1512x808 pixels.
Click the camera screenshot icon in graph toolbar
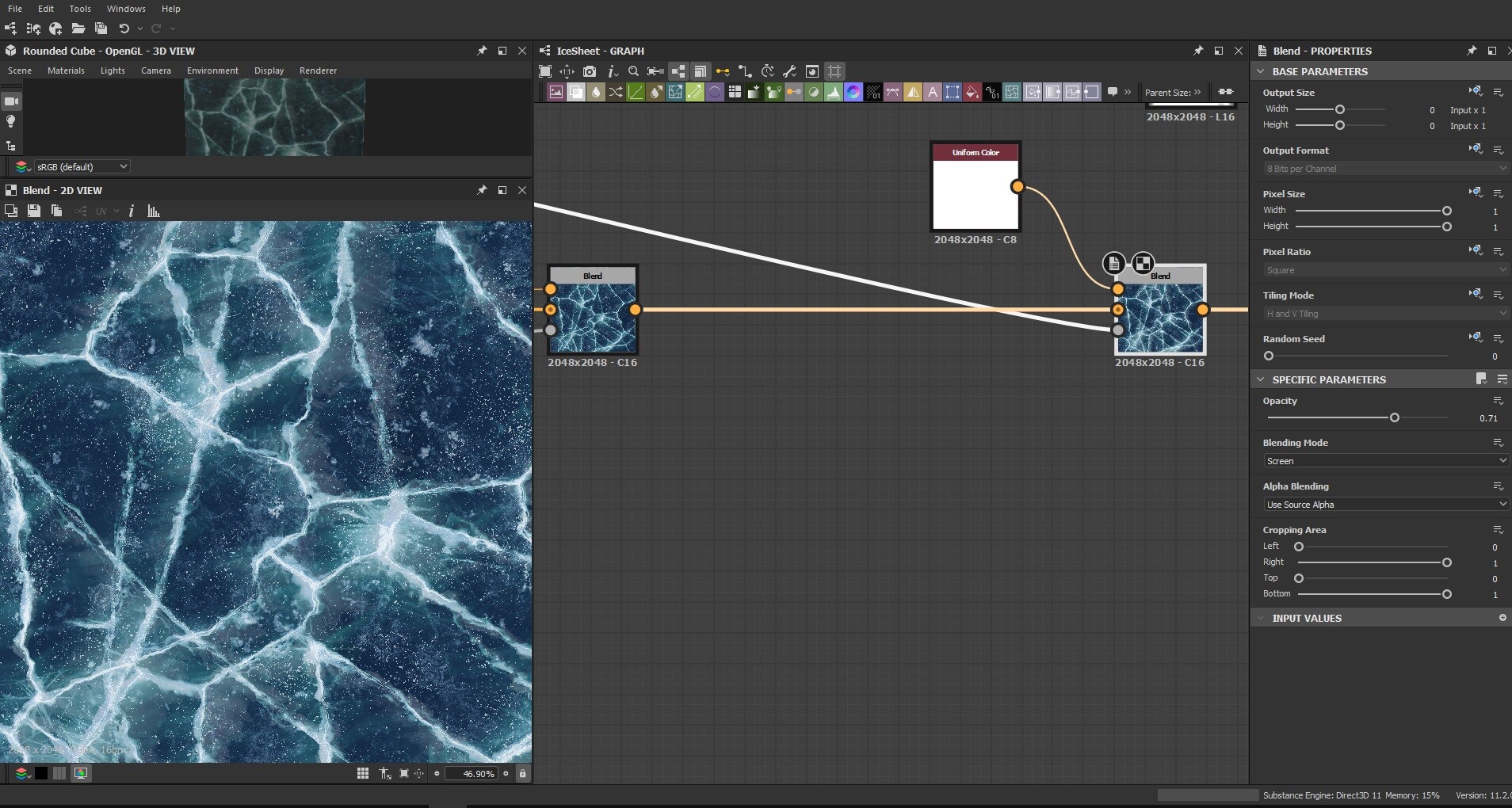tap(589, 71)
